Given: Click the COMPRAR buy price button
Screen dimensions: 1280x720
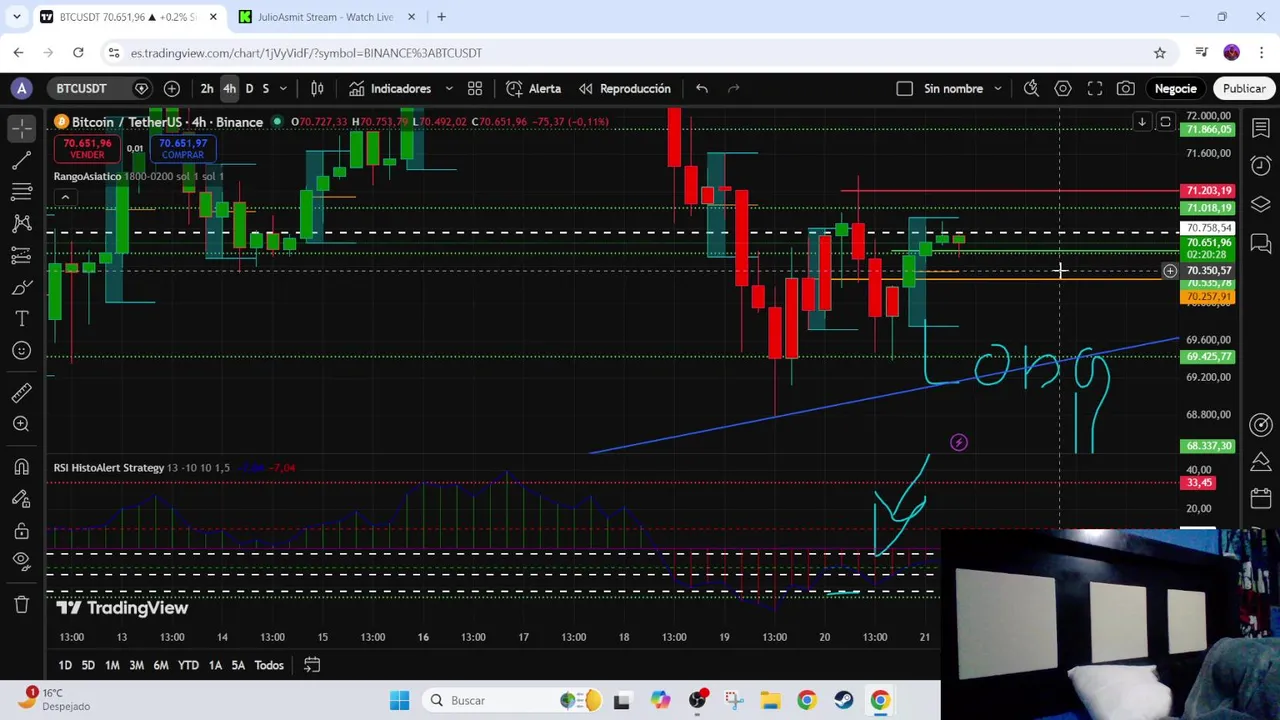Looking at the screenshot, I should (182, 149).
